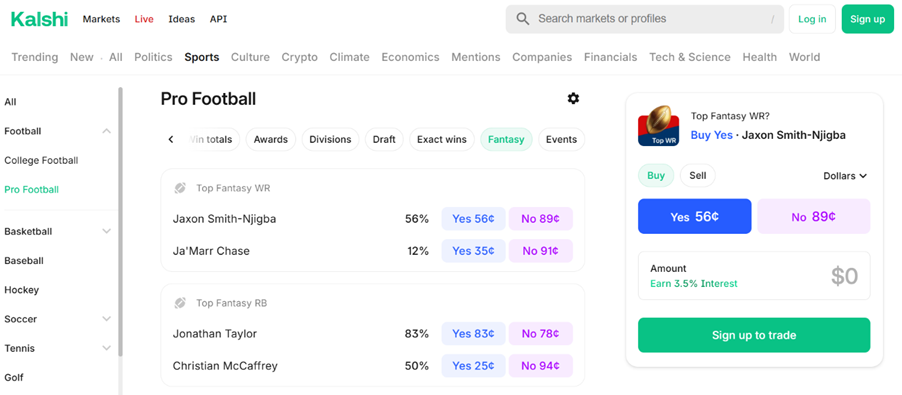Screen dimensions: 902x395
Task: Buy Yes 35¢ on Ja'Marr Chase
Action: pos(473,251)
